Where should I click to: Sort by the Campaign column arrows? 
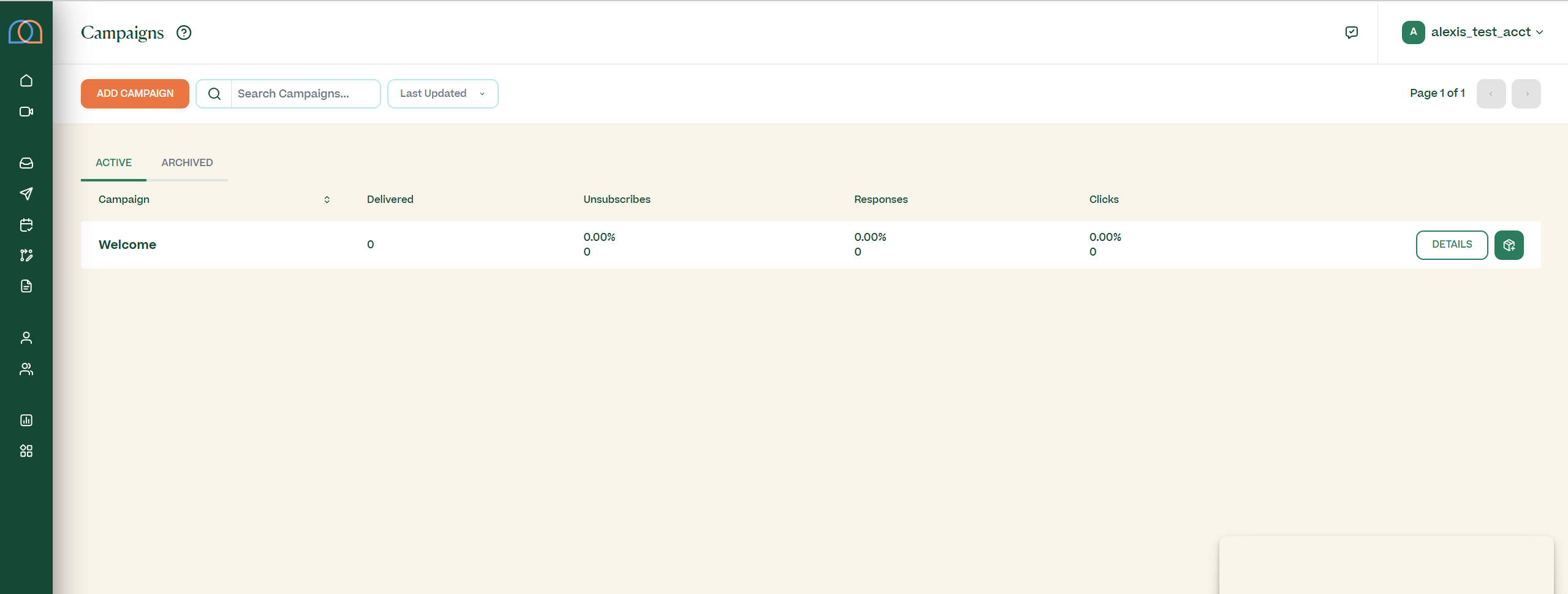[327, 200]
